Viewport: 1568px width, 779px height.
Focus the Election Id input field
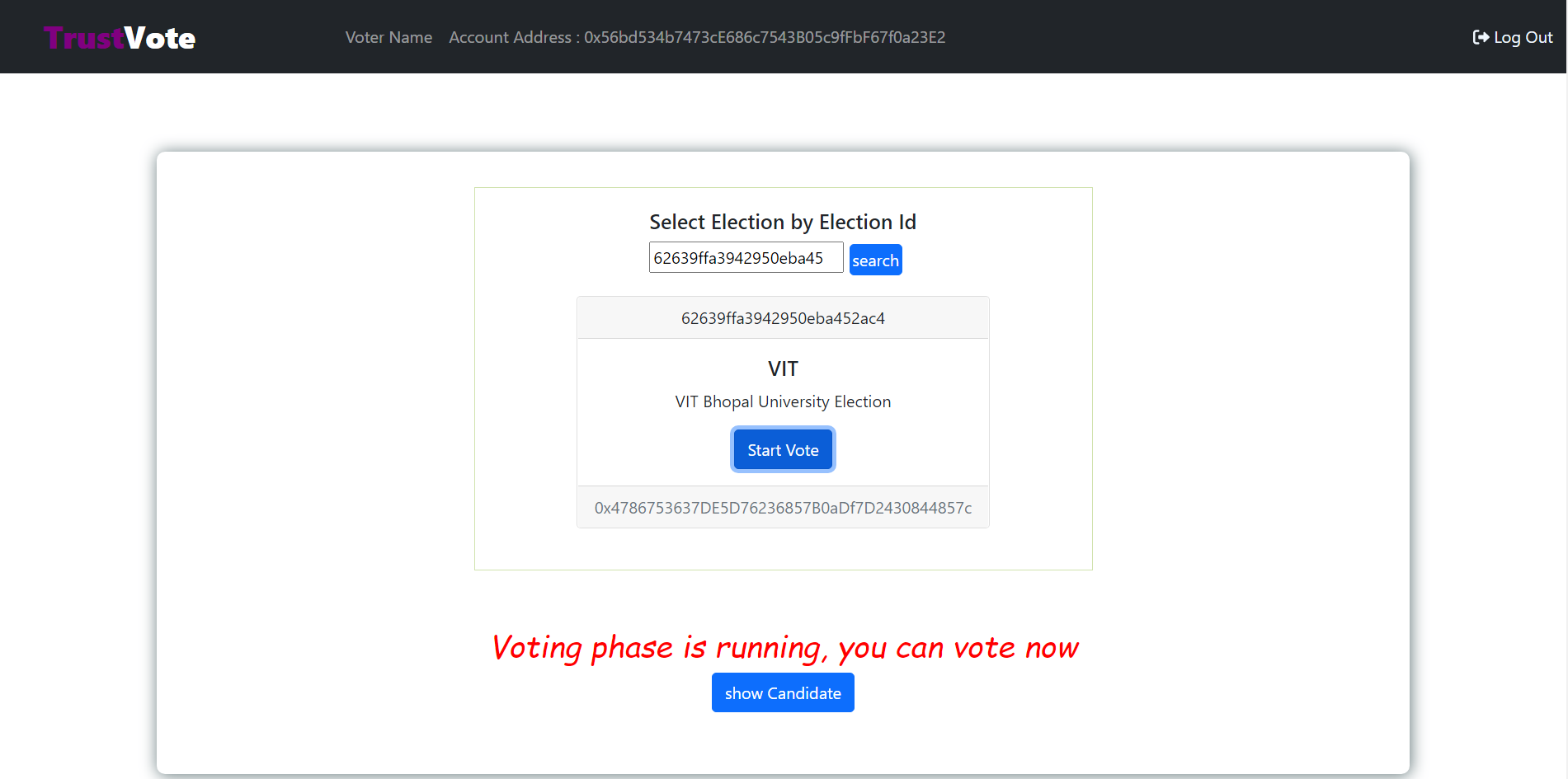[746, 258]
